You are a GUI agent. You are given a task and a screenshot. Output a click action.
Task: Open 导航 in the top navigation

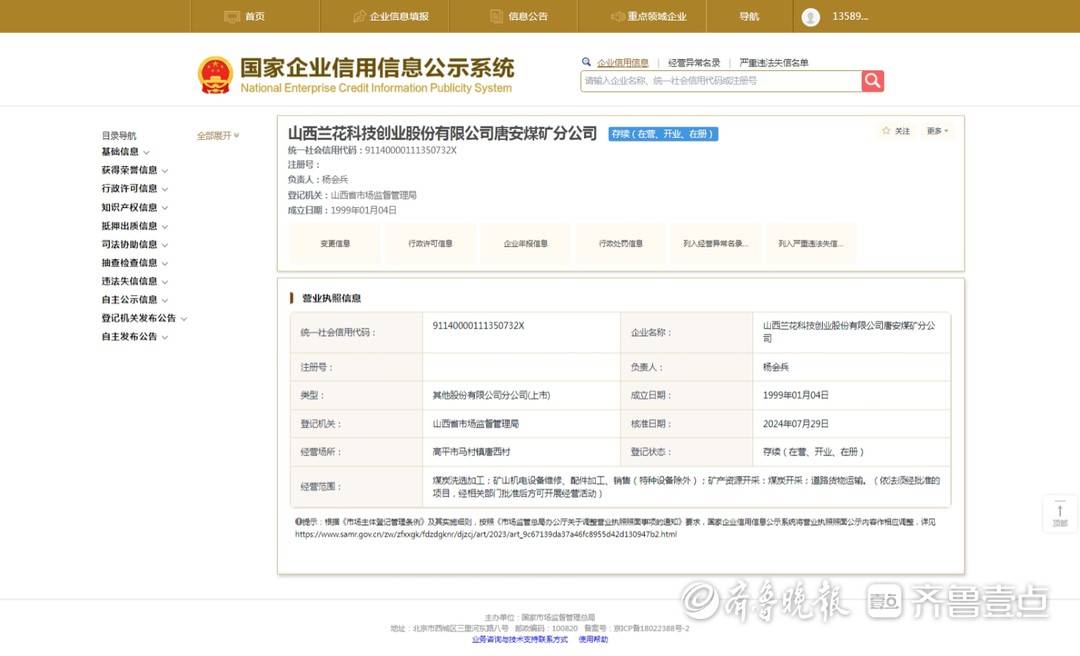click(x=749, y=17)
